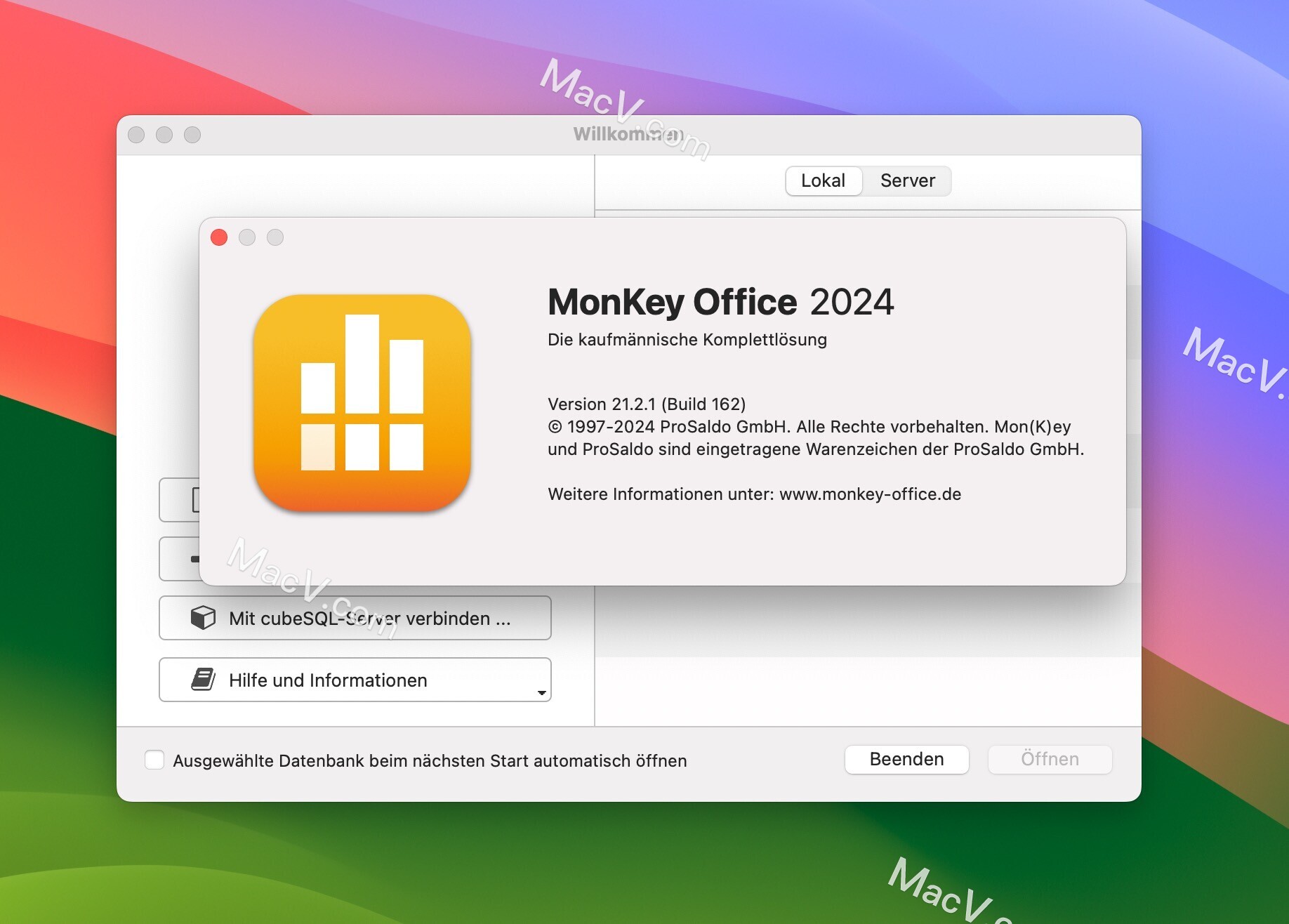Enable automatic database opening on next start

[155, 760]
